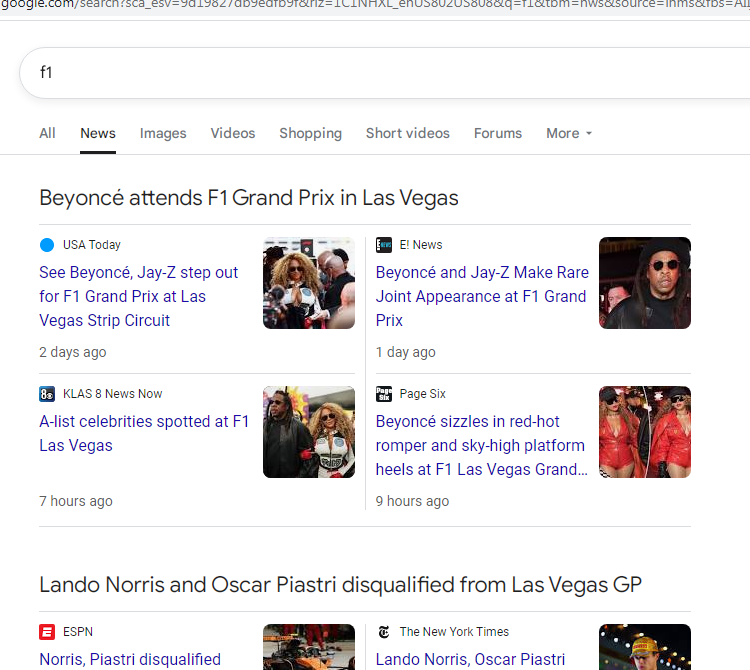Click the '7 hours ago' timestamp
The width and height of the screenshot is (750, 670).
(x=76, y=501)
